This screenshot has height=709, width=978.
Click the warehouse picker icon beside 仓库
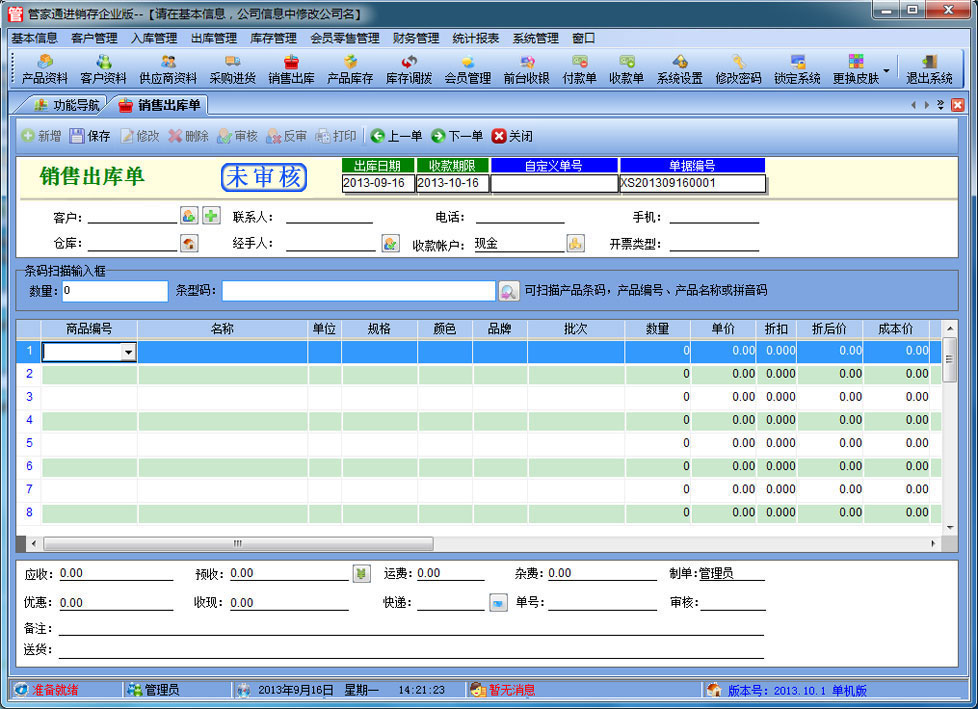pyautogui.click(x=189, y=243)
